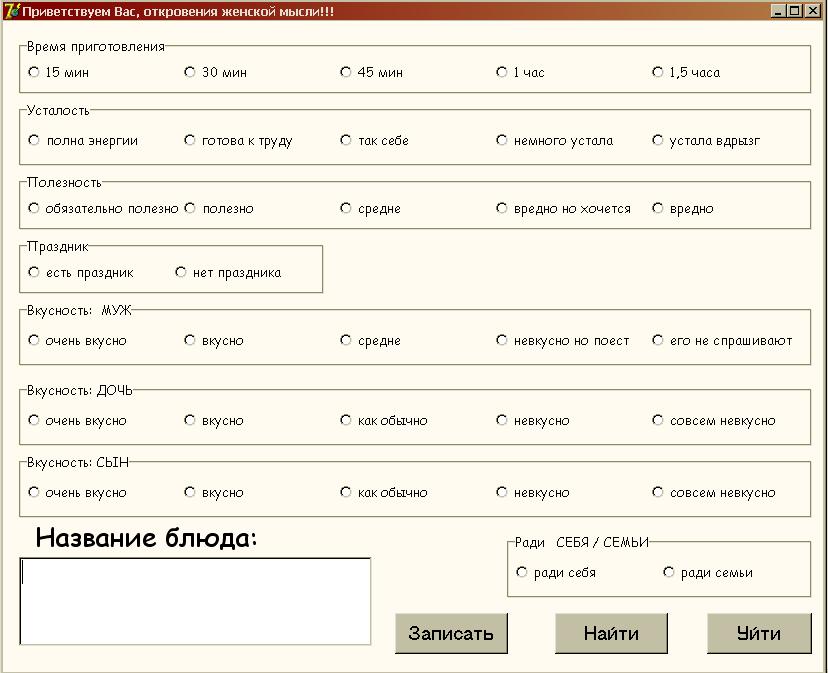This screenshot has height=673, width=828.
Task: Open the Tk window icon menu
Action: [x=12, y=11]
